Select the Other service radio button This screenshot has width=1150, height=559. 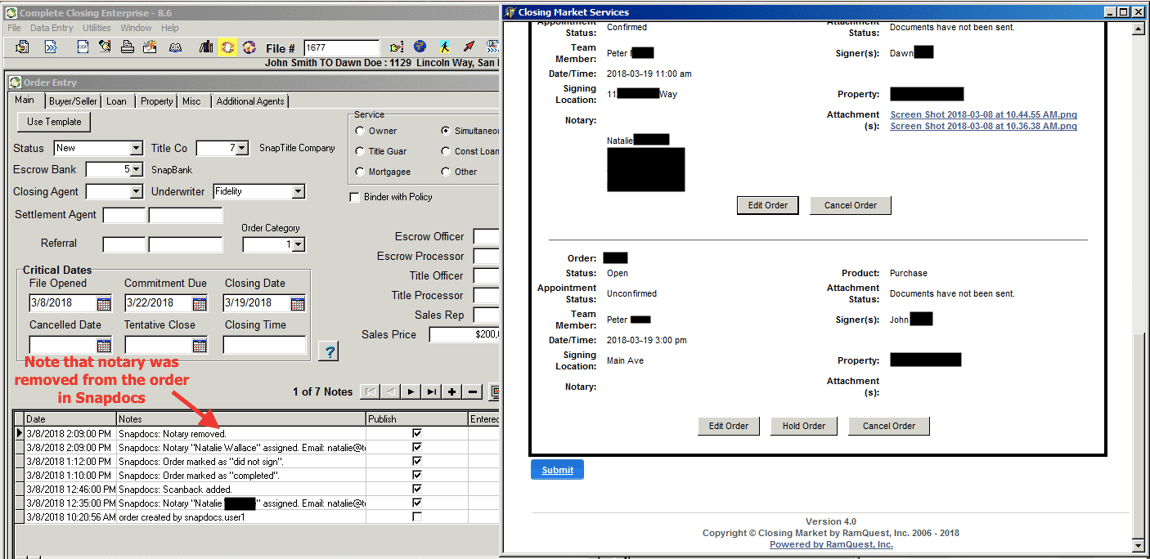click(445, 172)
